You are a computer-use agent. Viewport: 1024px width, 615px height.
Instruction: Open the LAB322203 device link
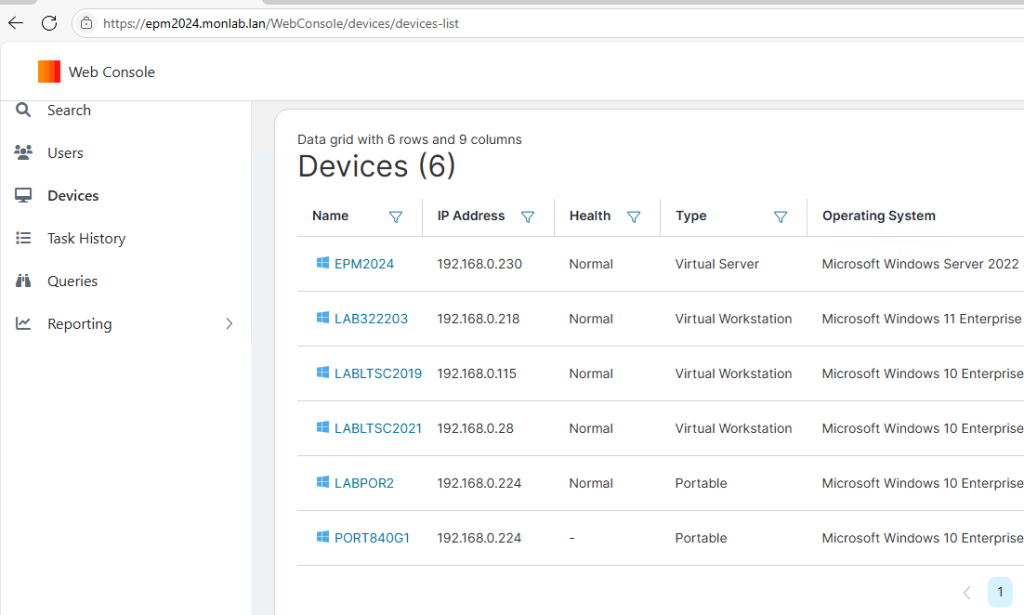point(371,319)
